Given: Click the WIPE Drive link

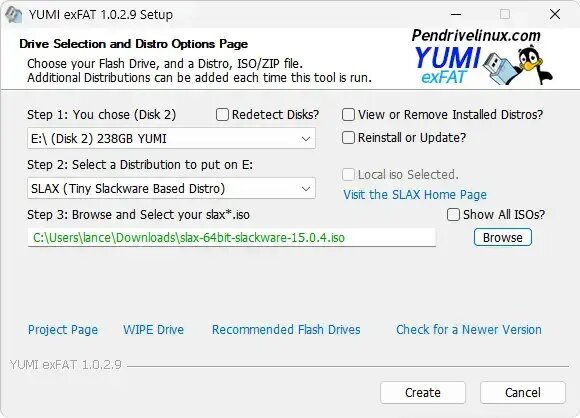Looking at the screenshot, I should tap(154, 330).
